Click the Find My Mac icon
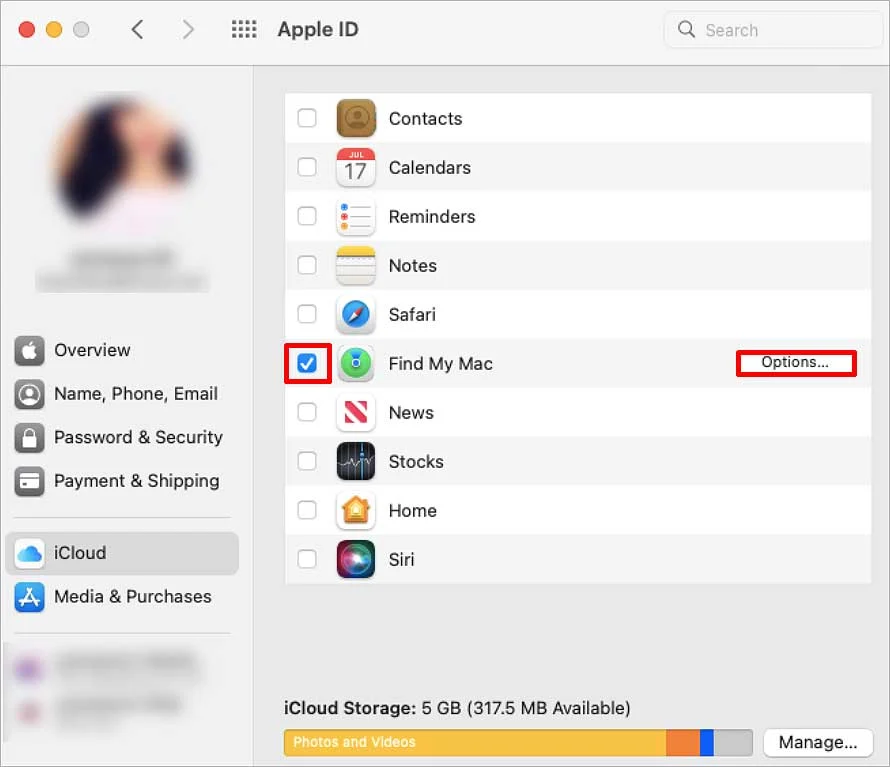Viewport: 890px width, 767px height. coord(355,363)
